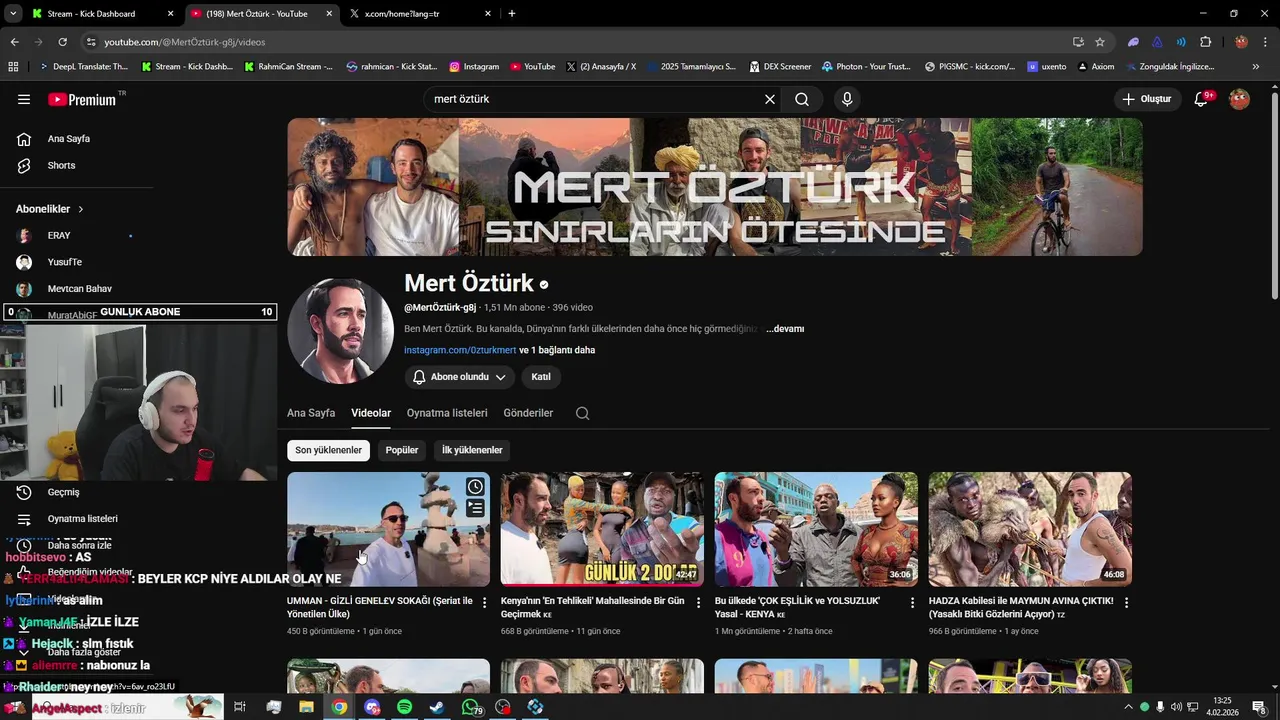Open the YouTube account avatar menu
The image size is (1280, 720).
pyautogui.click(x=1239, y=99)
